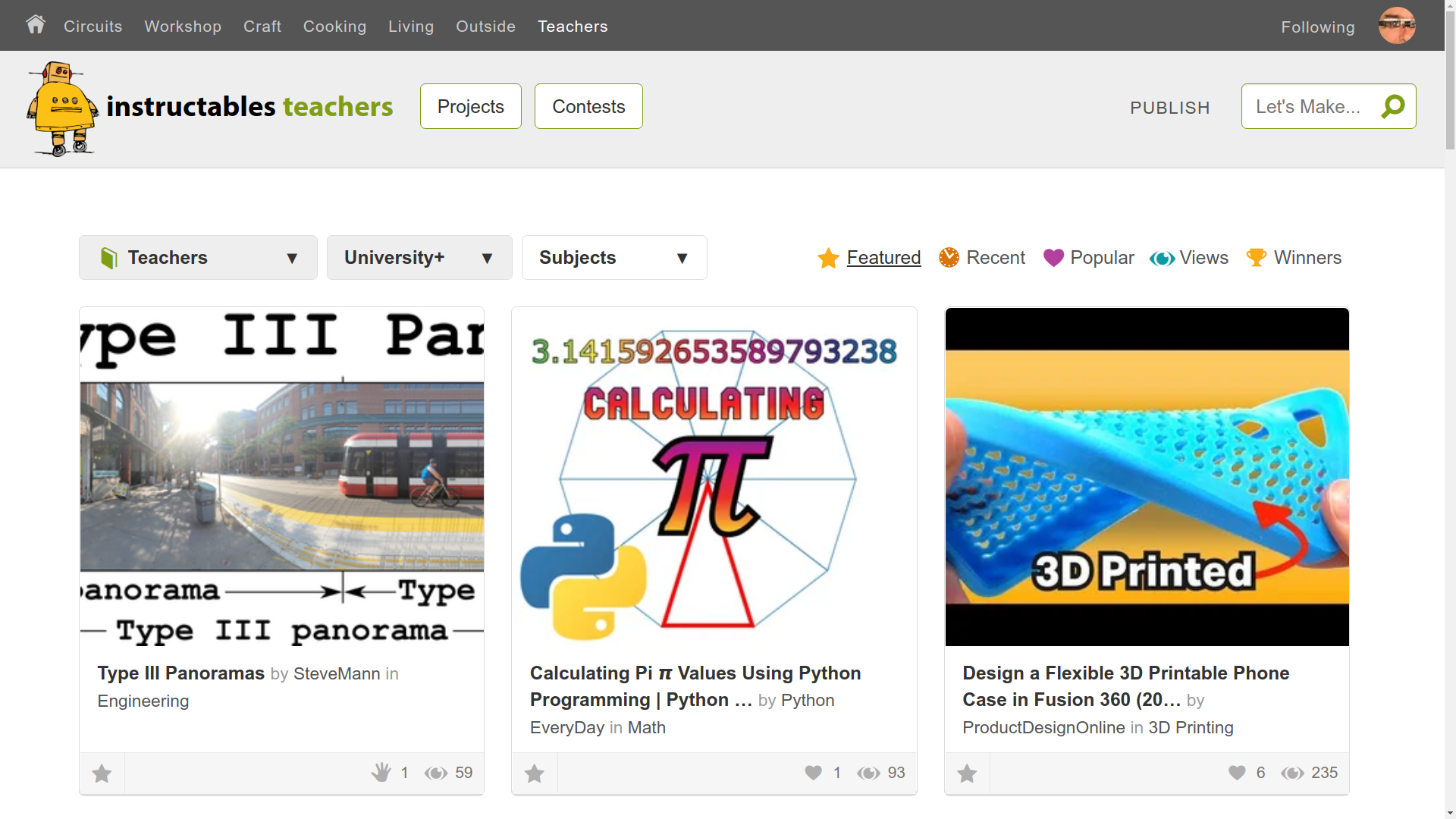
Task: Expand the Teachers channel dropdown
Action: pos(198,258)
